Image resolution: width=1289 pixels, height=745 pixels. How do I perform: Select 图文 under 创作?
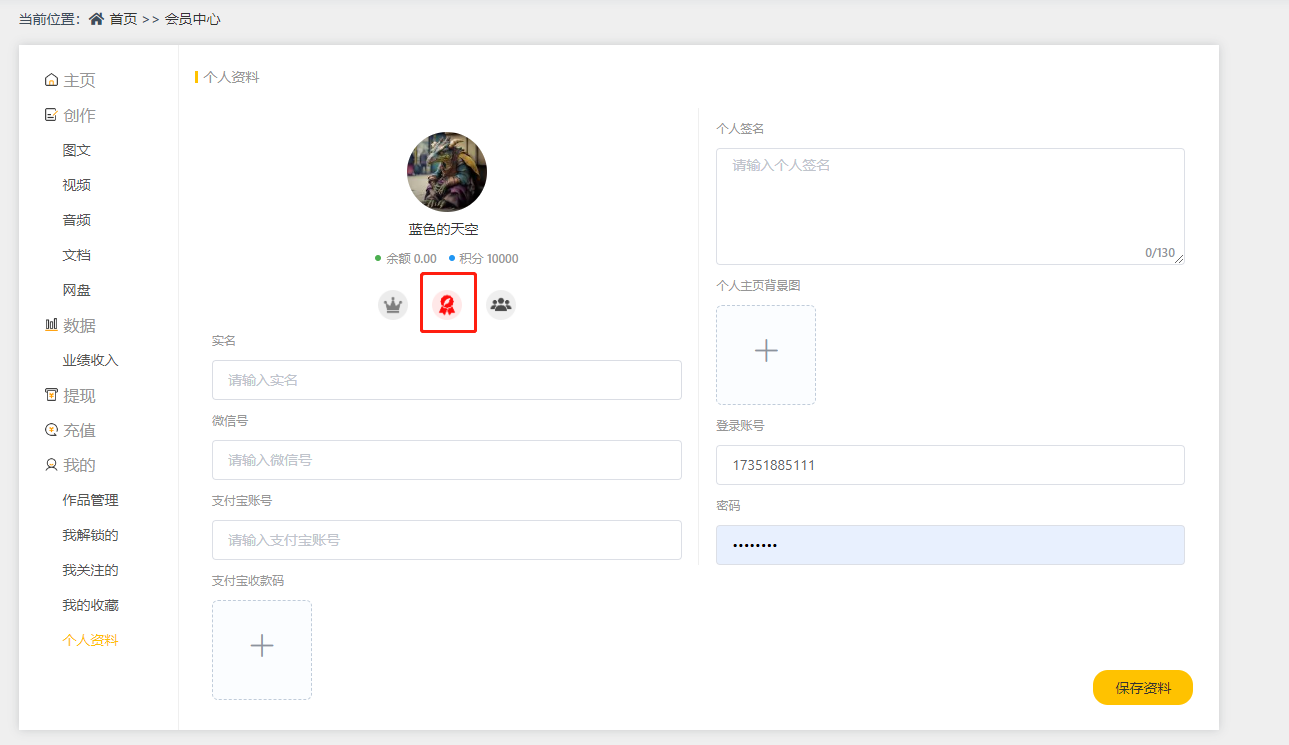click(77, 151)
